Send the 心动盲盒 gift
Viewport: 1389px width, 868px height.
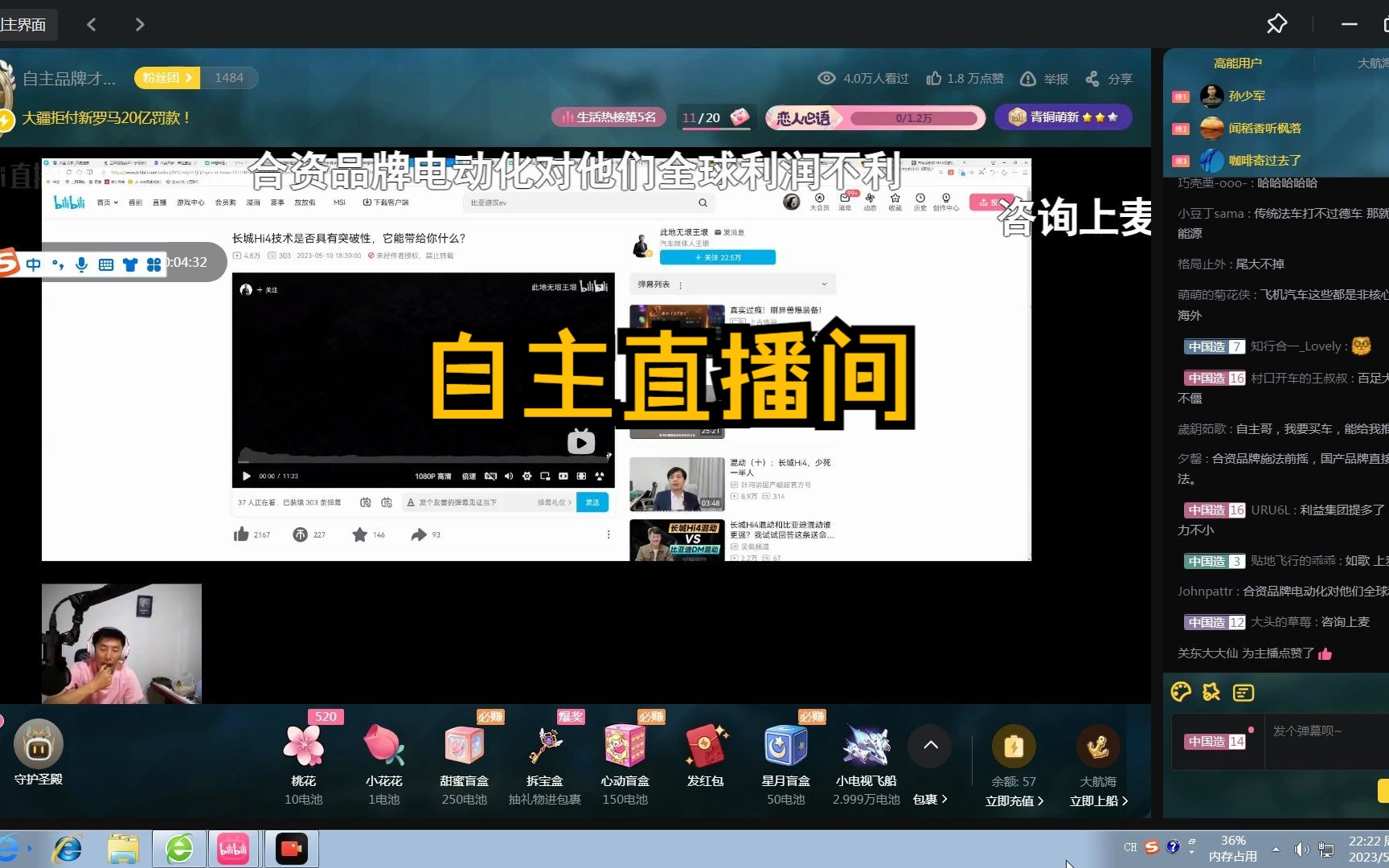(x=625, y=745)
